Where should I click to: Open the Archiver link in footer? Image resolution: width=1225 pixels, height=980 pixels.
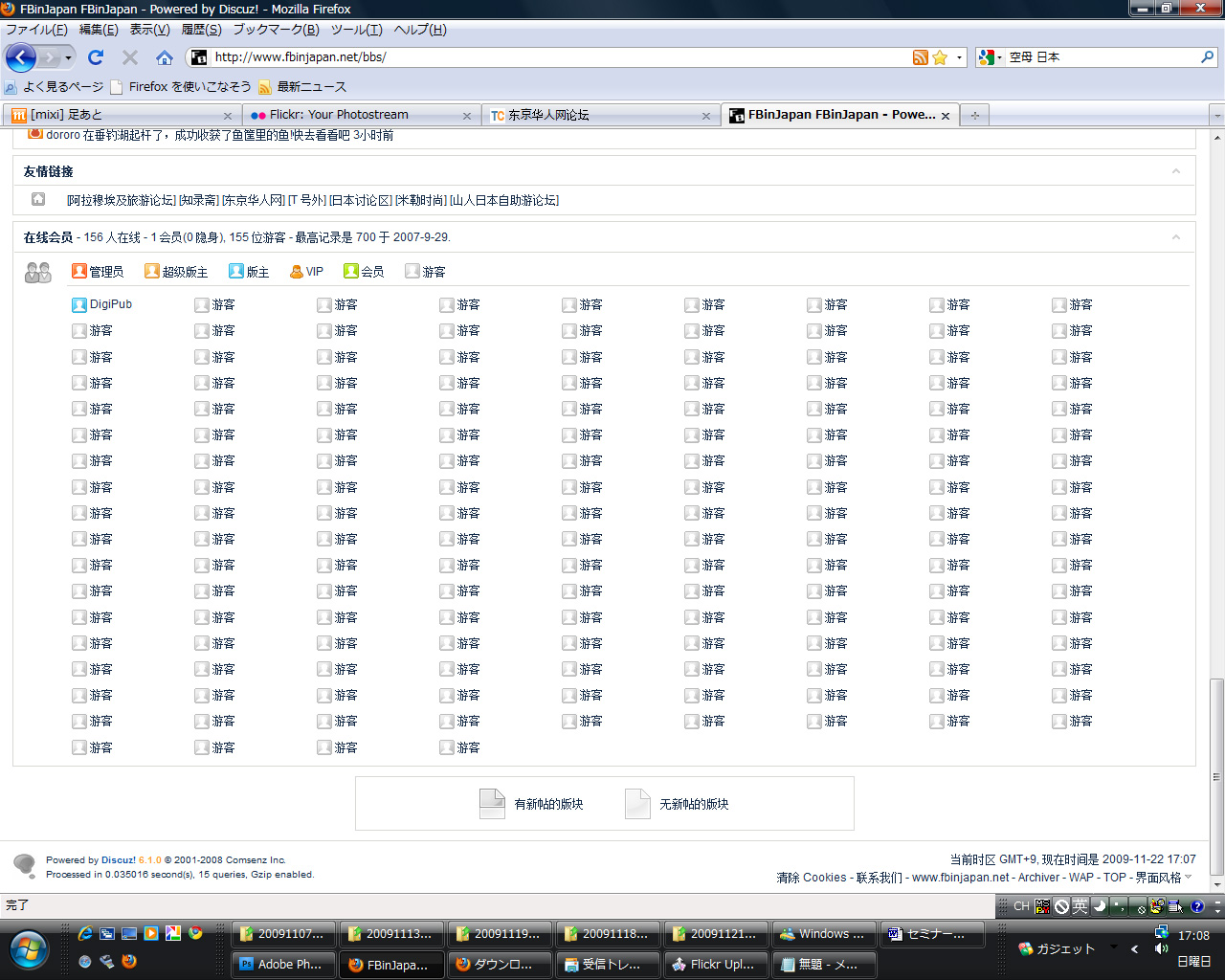click(1038, 878)
